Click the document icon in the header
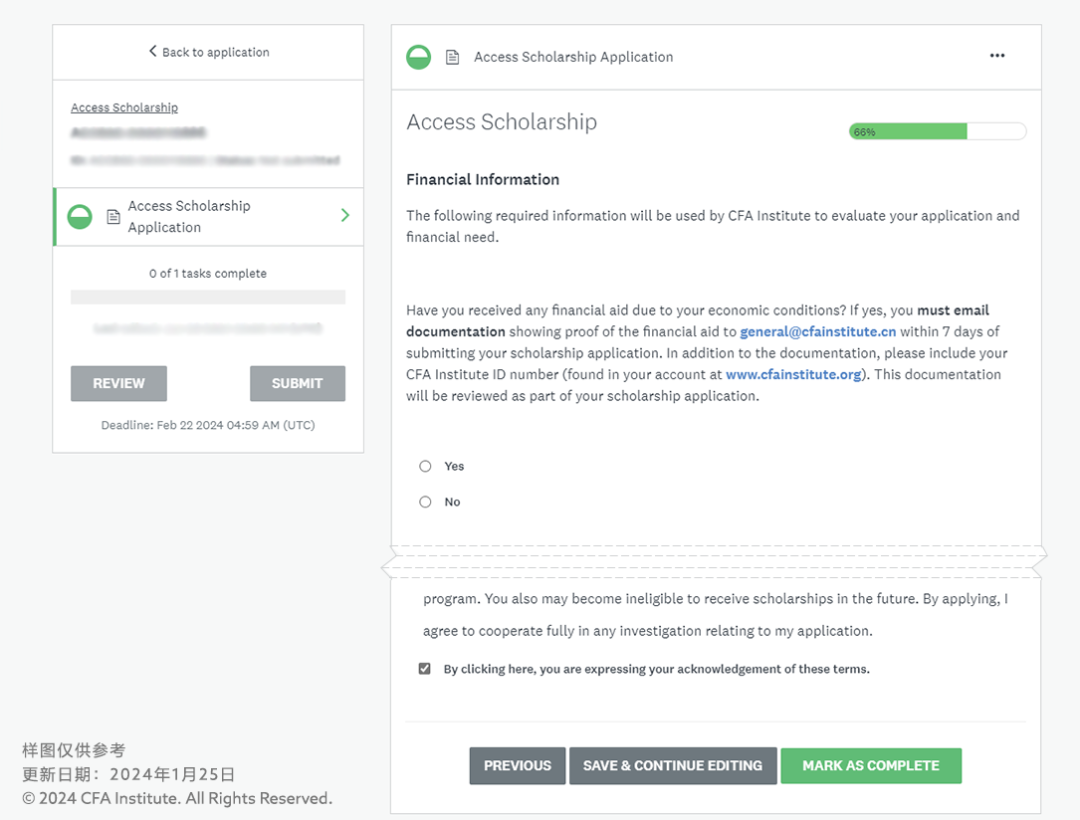 pos(452,57)
